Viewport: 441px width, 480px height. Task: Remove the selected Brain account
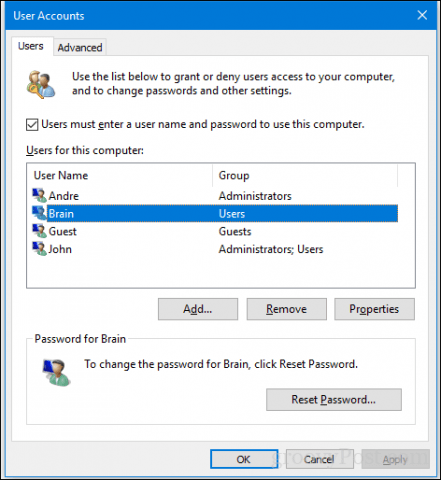pos(287,309)
